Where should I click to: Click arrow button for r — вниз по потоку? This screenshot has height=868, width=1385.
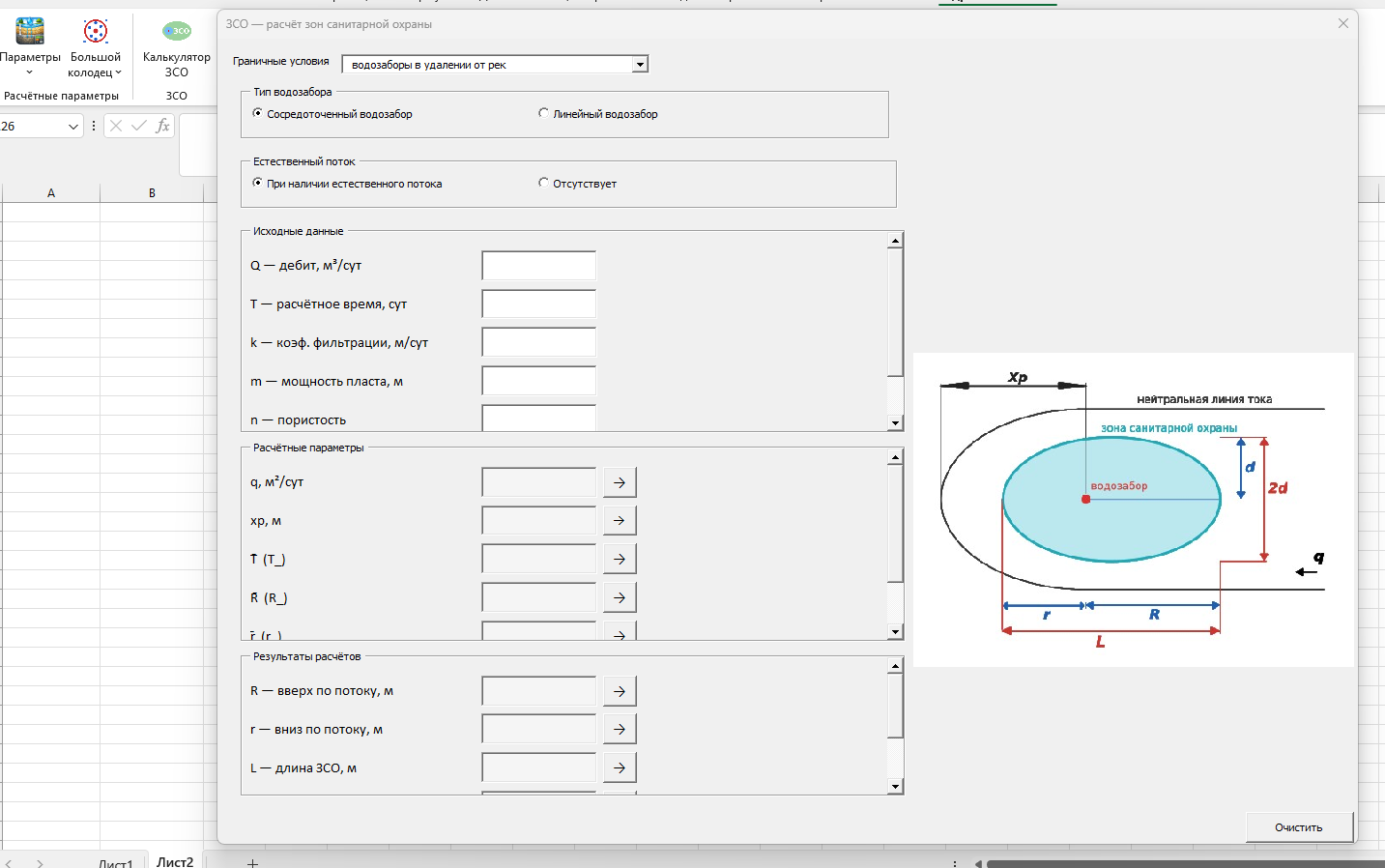620,730
